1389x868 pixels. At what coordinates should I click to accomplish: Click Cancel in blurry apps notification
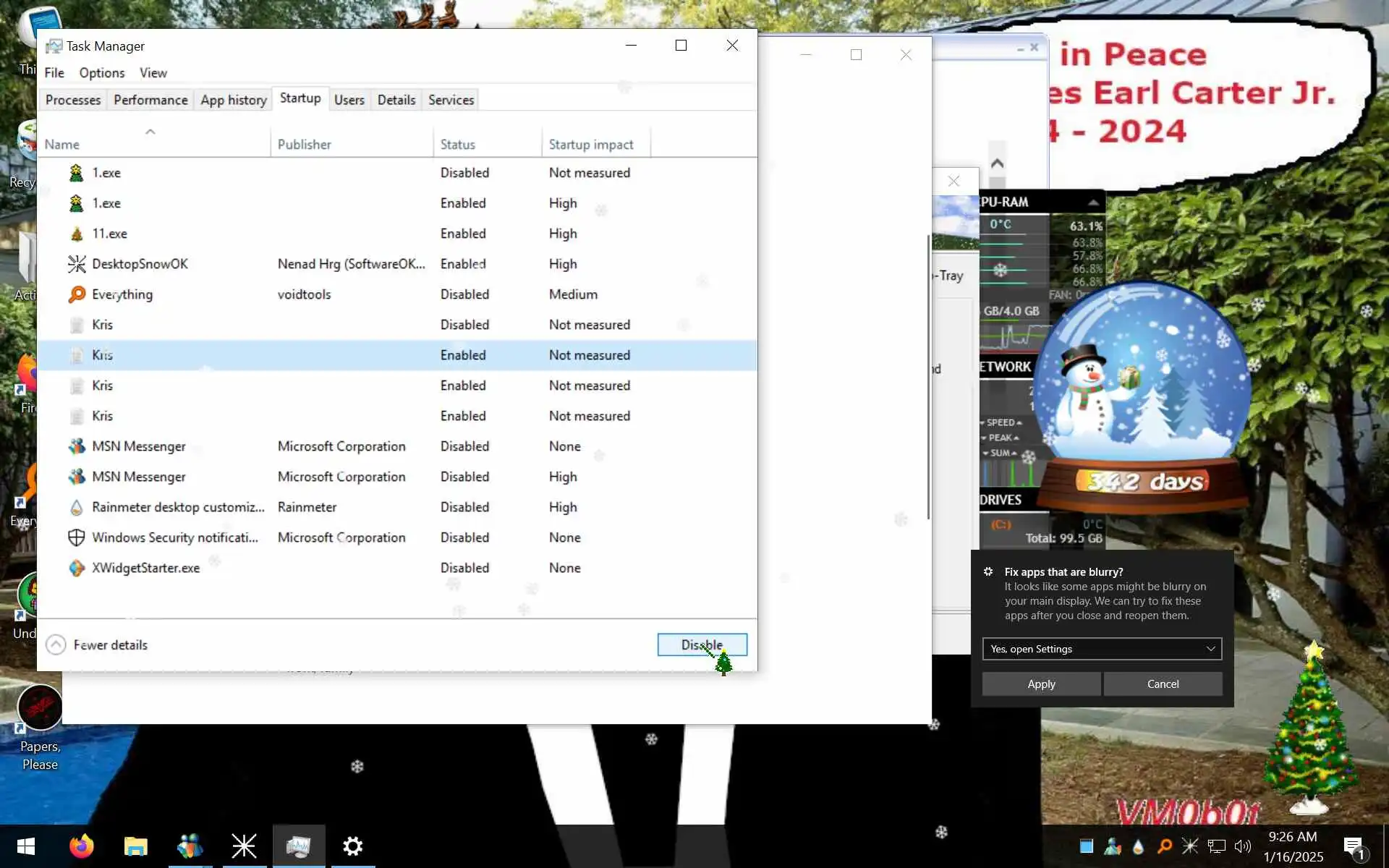click(1163, 684)
